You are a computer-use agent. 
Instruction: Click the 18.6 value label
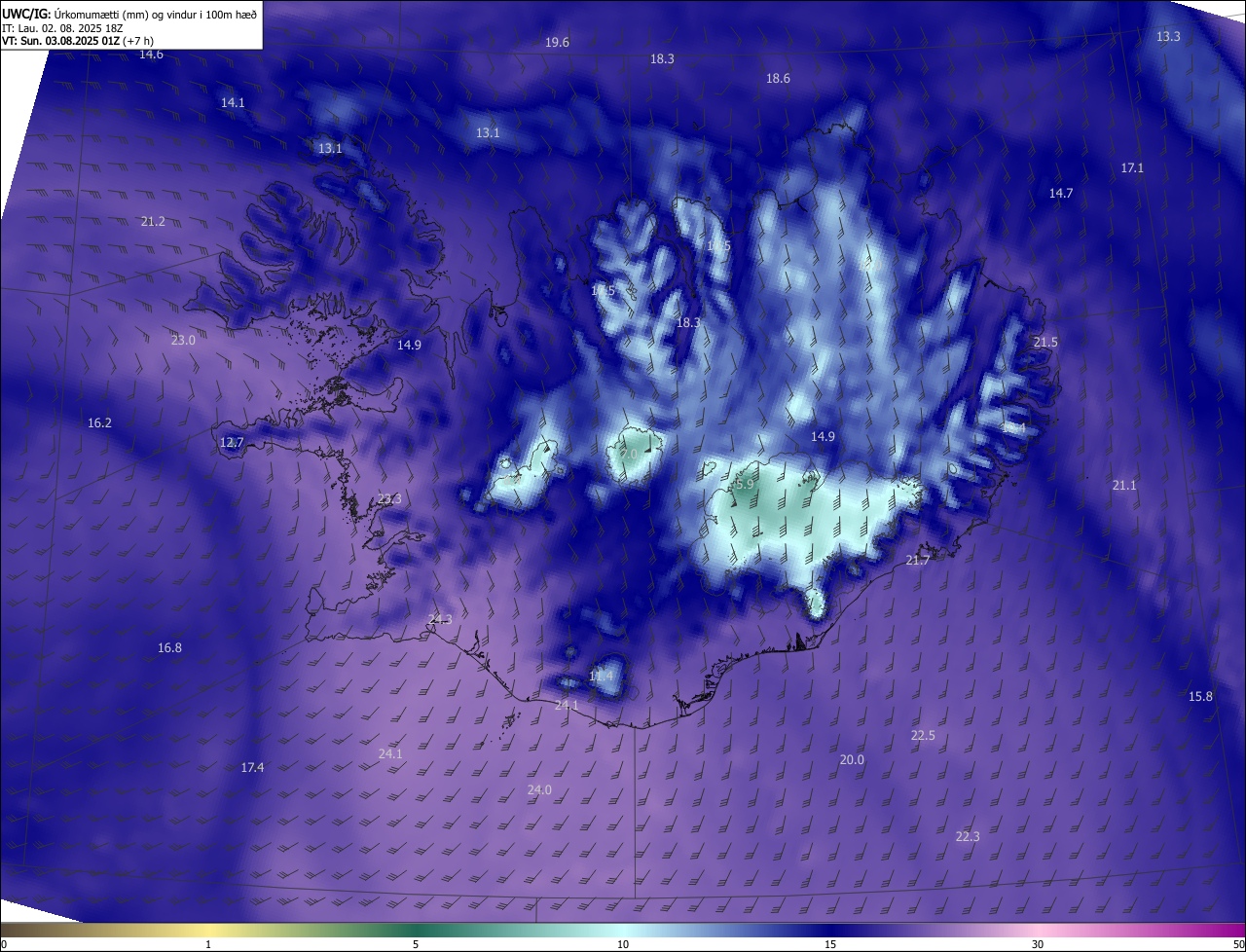click(x=778, y=79)
